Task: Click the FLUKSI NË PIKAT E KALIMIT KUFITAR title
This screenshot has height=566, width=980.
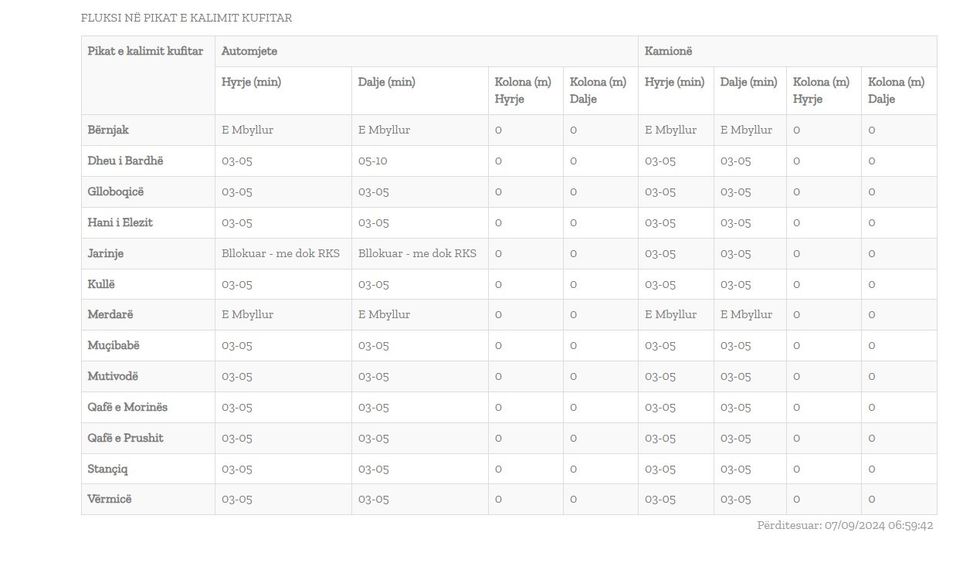Action: [x=187, y=18]
